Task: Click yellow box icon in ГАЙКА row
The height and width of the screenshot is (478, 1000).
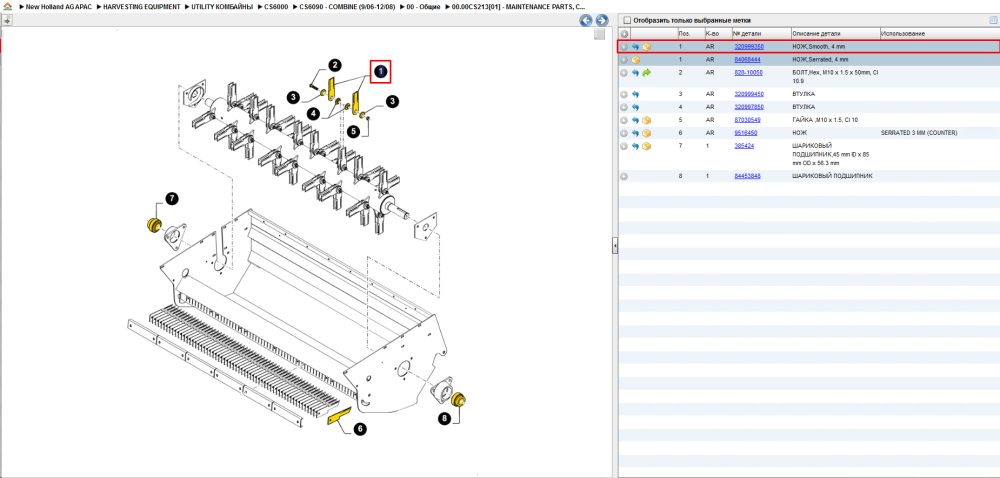Action: [647, 120]
